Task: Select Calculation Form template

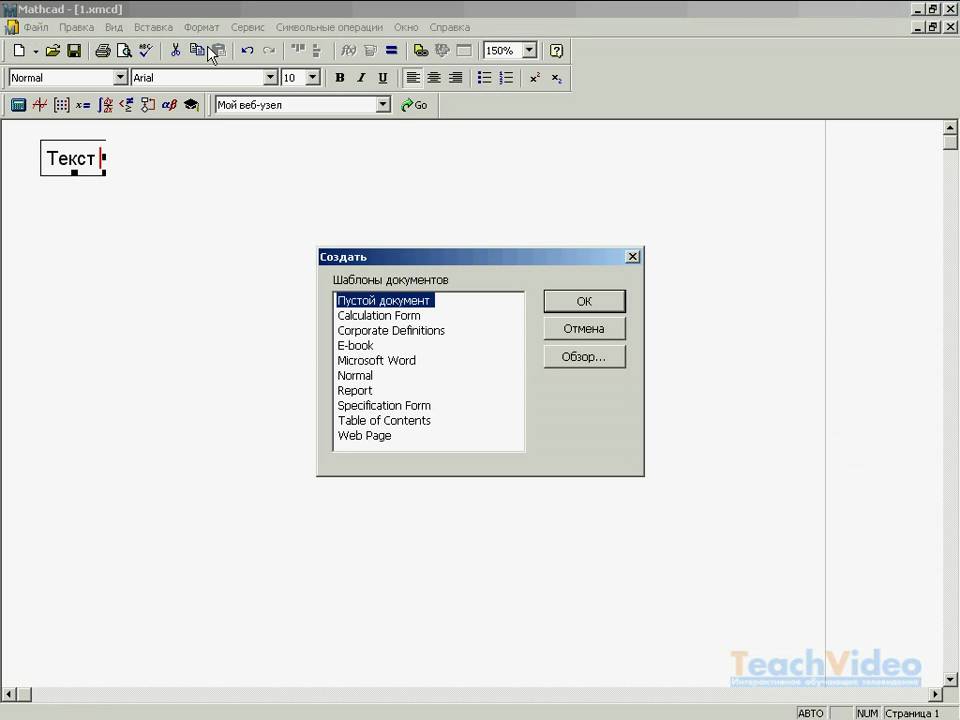Action: click(379, 316)
